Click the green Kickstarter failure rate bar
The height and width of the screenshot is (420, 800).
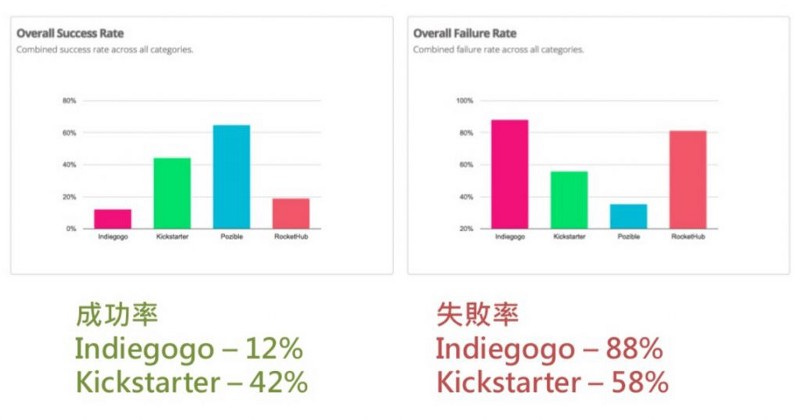(569, 200)
